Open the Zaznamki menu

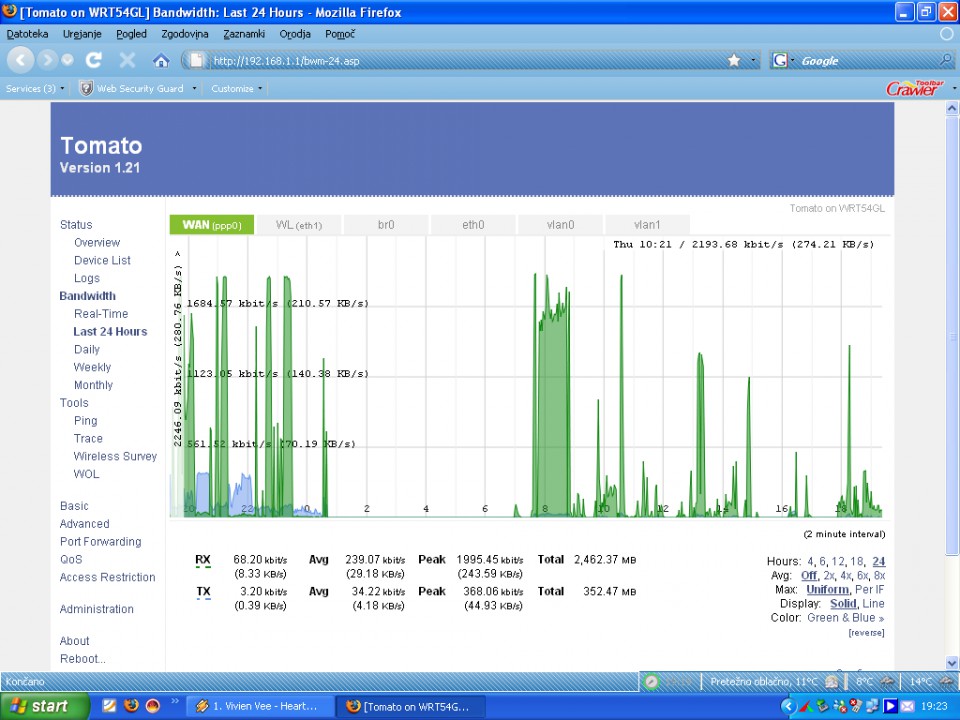[x=244, y=34]
